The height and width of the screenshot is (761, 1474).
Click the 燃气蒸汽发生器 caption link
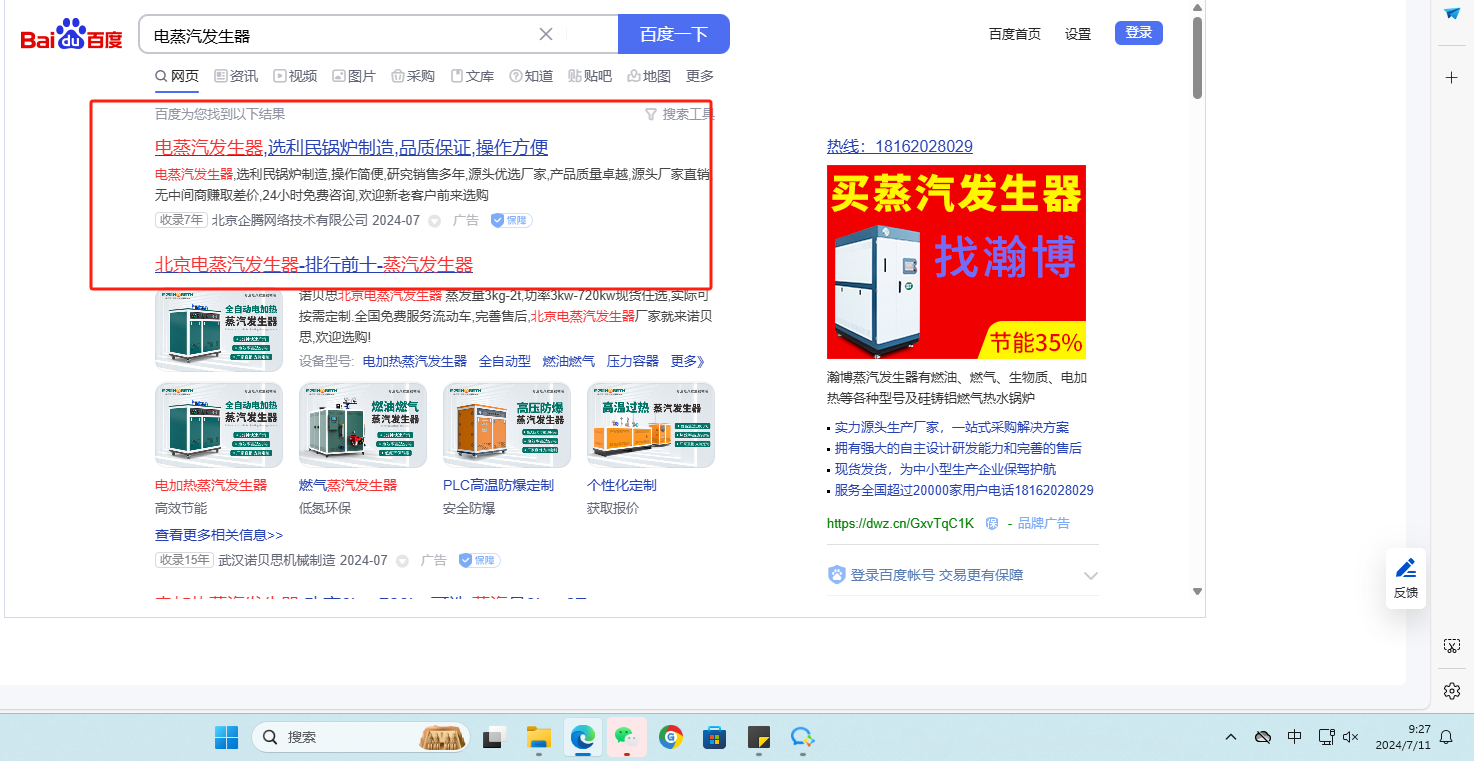348,485
